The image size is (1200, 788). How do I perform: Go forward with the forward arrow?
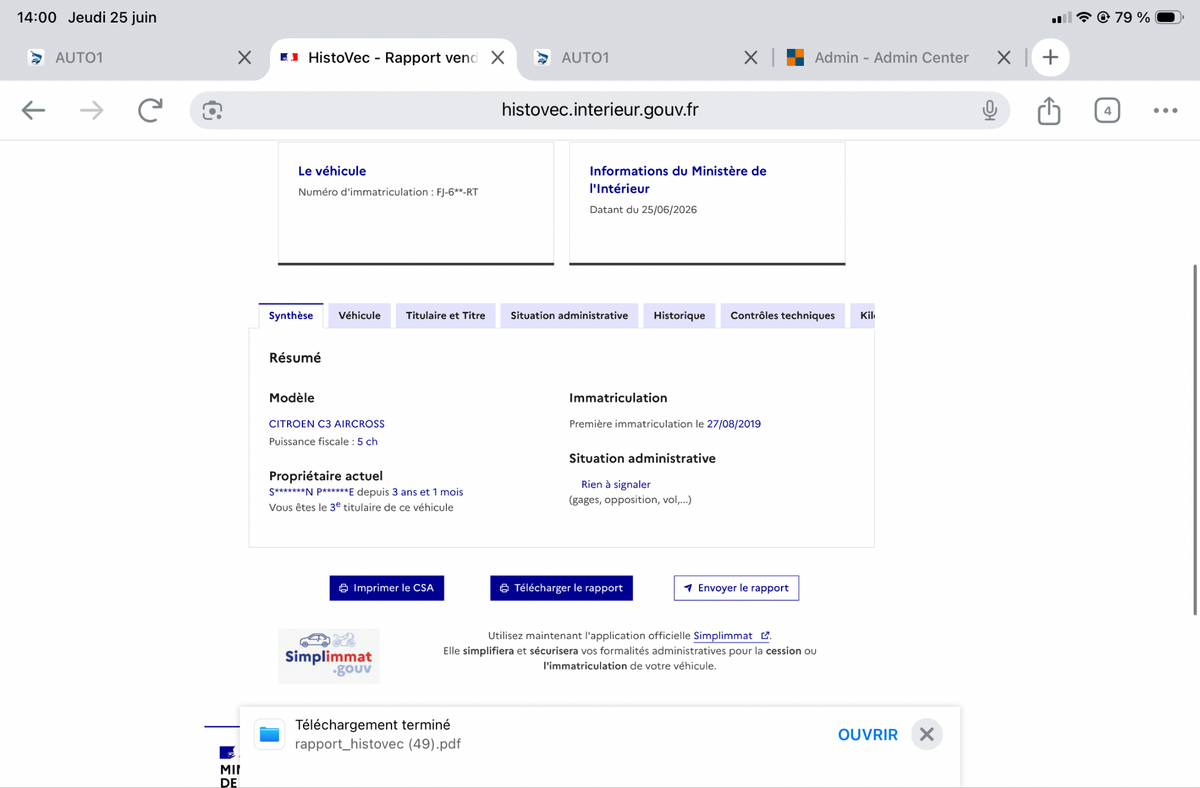coord(91,110)
